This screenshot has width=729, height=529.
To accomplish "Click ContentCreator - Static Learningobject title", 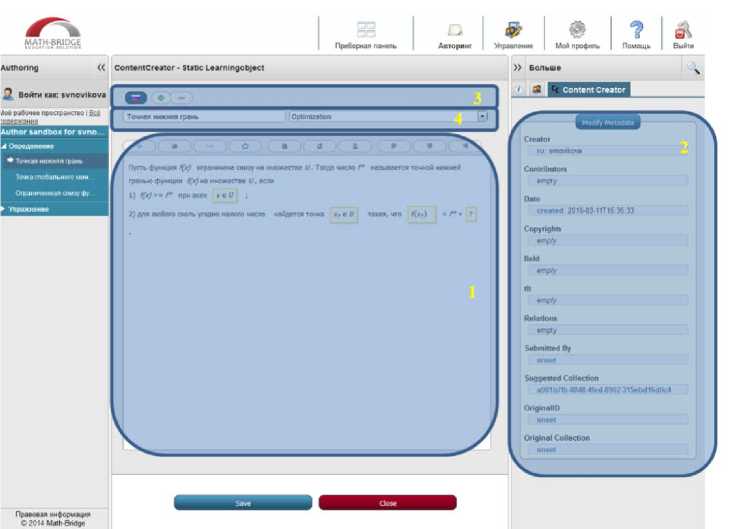I will click(189, 68).
